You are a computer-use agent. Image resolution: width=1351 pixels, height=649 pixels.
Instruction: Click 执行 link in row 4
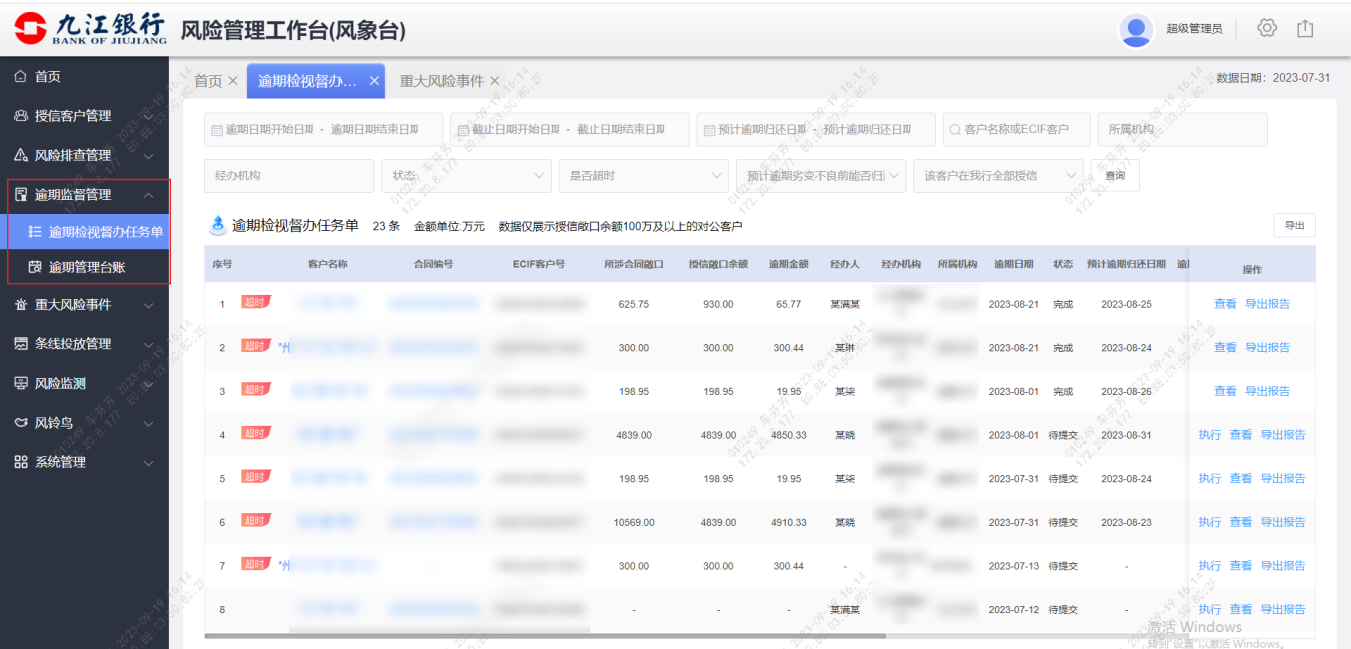[x=1210, y=435]
